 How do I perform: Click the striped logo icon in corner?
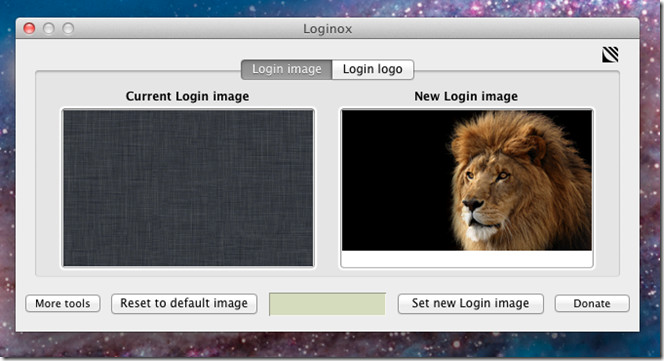[610, 55]
